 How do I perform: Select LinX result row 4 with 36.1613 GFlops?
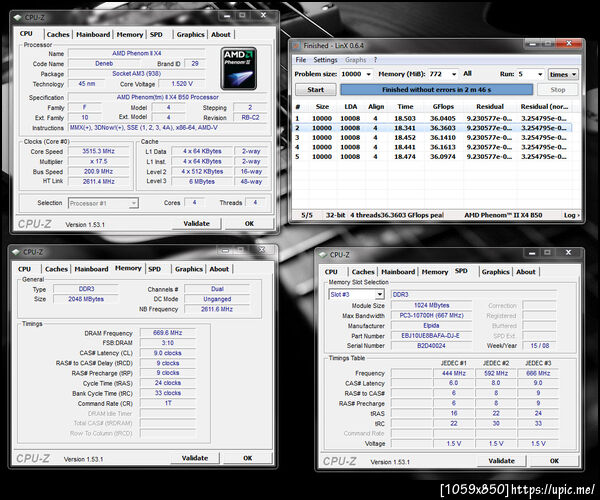432,147
